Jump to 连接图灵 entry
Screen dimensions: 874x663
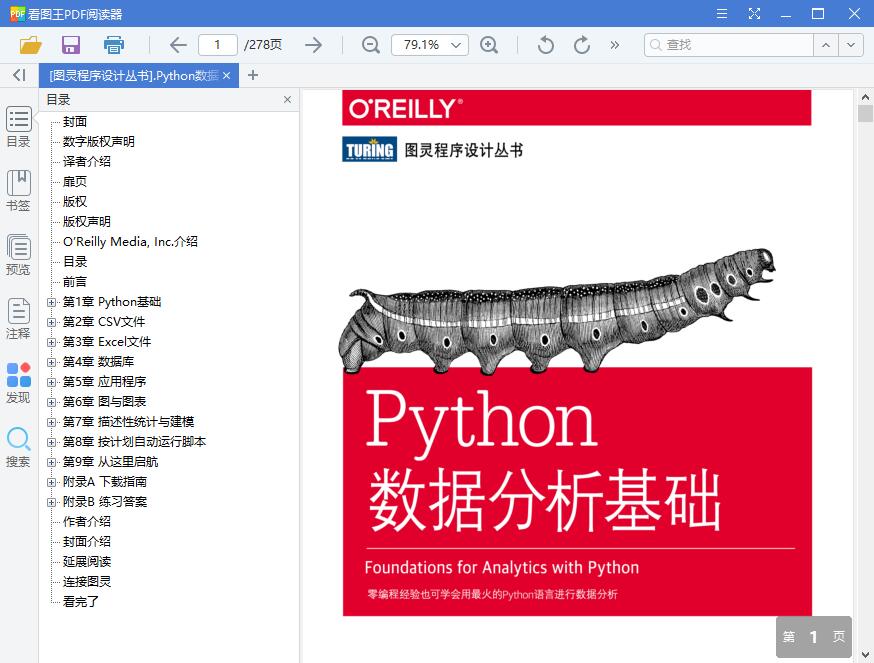86,582
